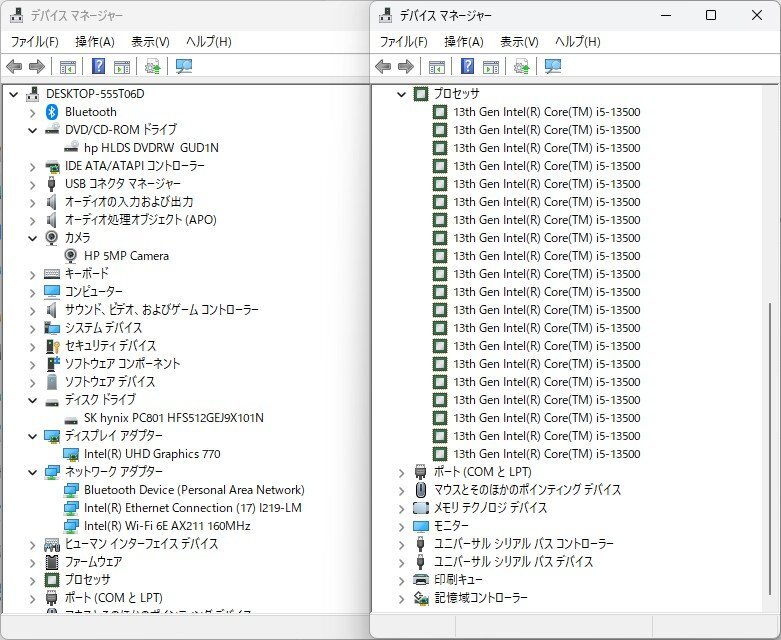781x640 pixels.
Task: Select マウスとそのほかのポインティング デバイス in right window
Action: point(527,490)
